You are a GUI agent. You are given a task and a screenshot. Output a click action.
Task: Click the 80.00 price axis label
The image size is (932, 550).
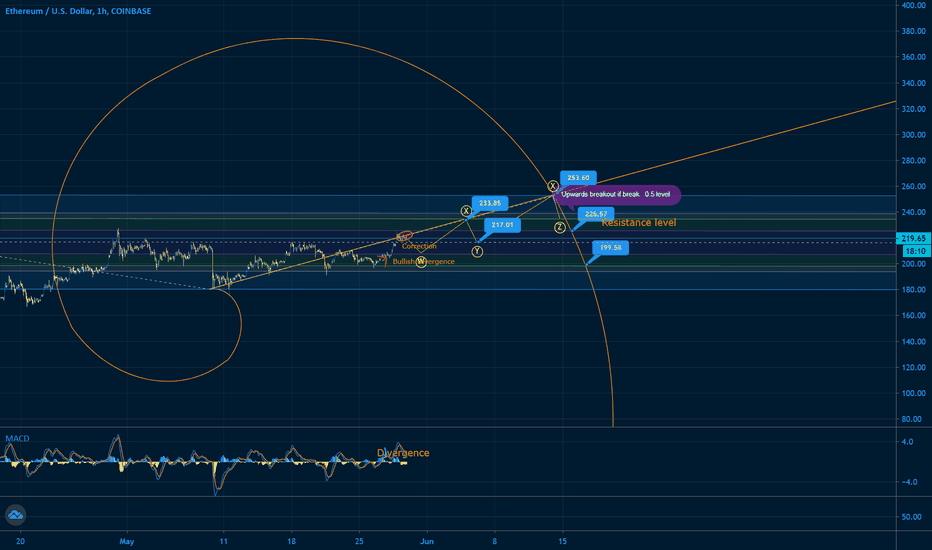coord(912,419)
